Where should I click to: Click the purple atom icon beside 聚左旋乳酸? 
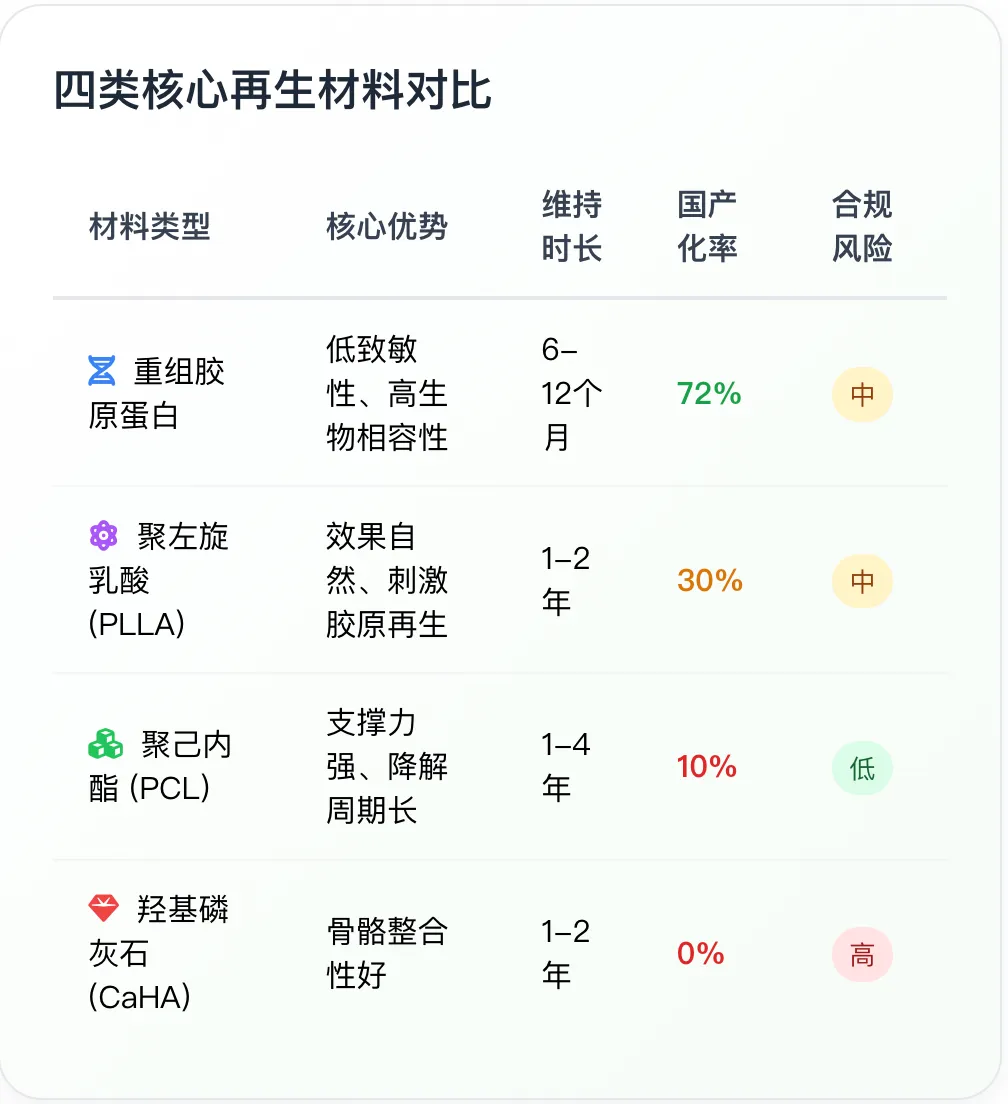click(x=103, y=536)
